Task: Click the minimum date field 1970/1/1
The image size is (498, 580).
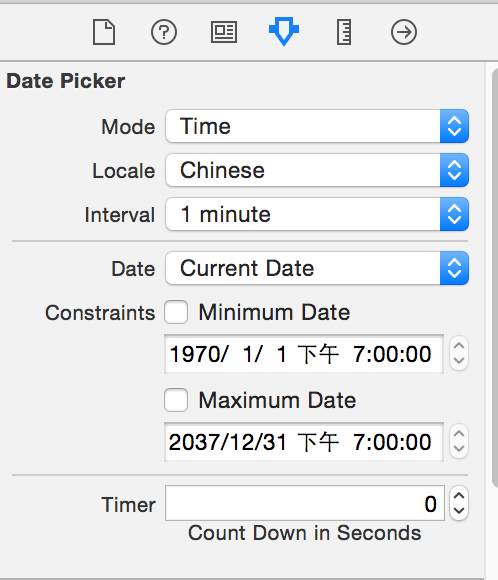Action: (304, 354)
